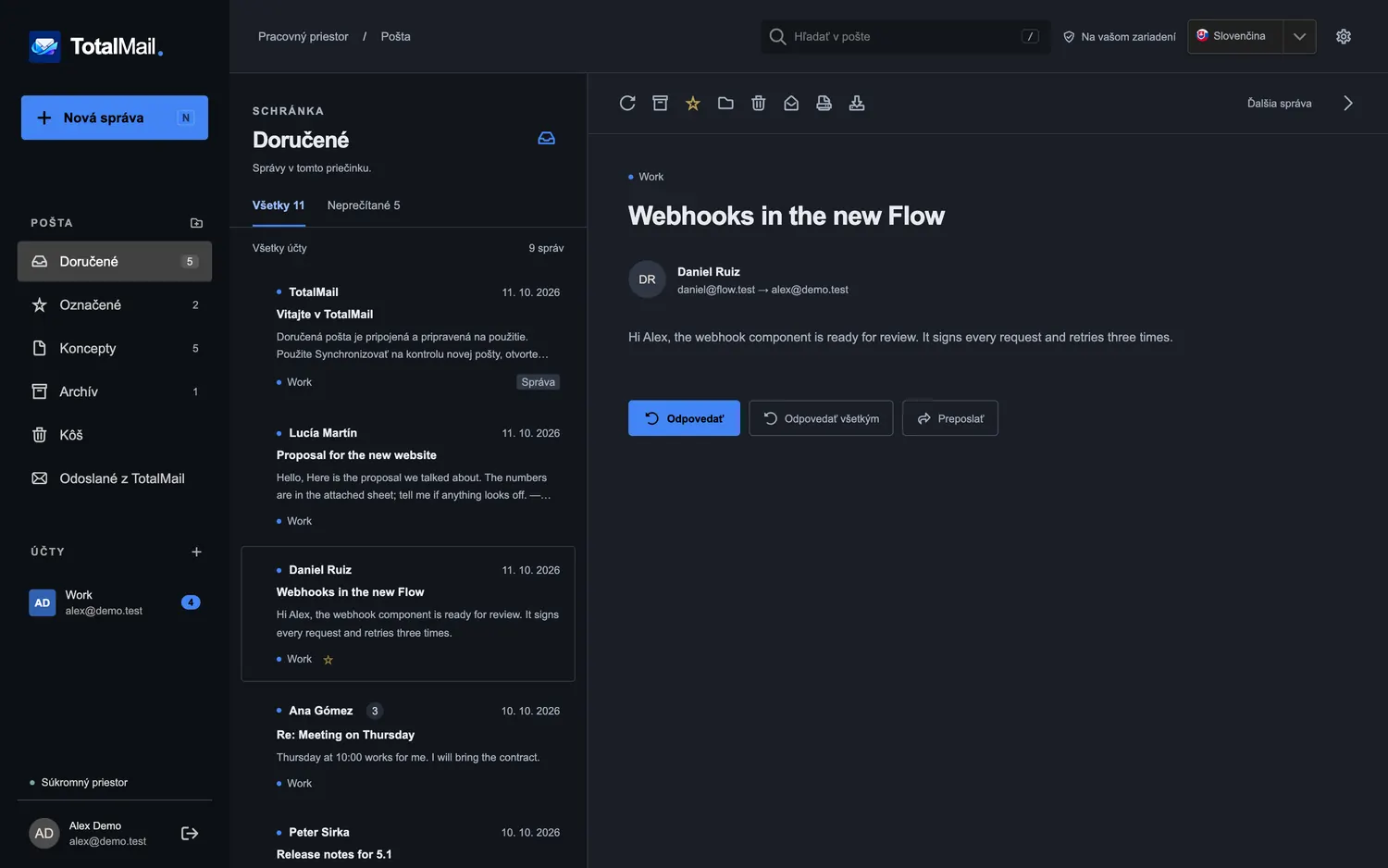Click Odpovedať všetkým button

tap(821, 418)
